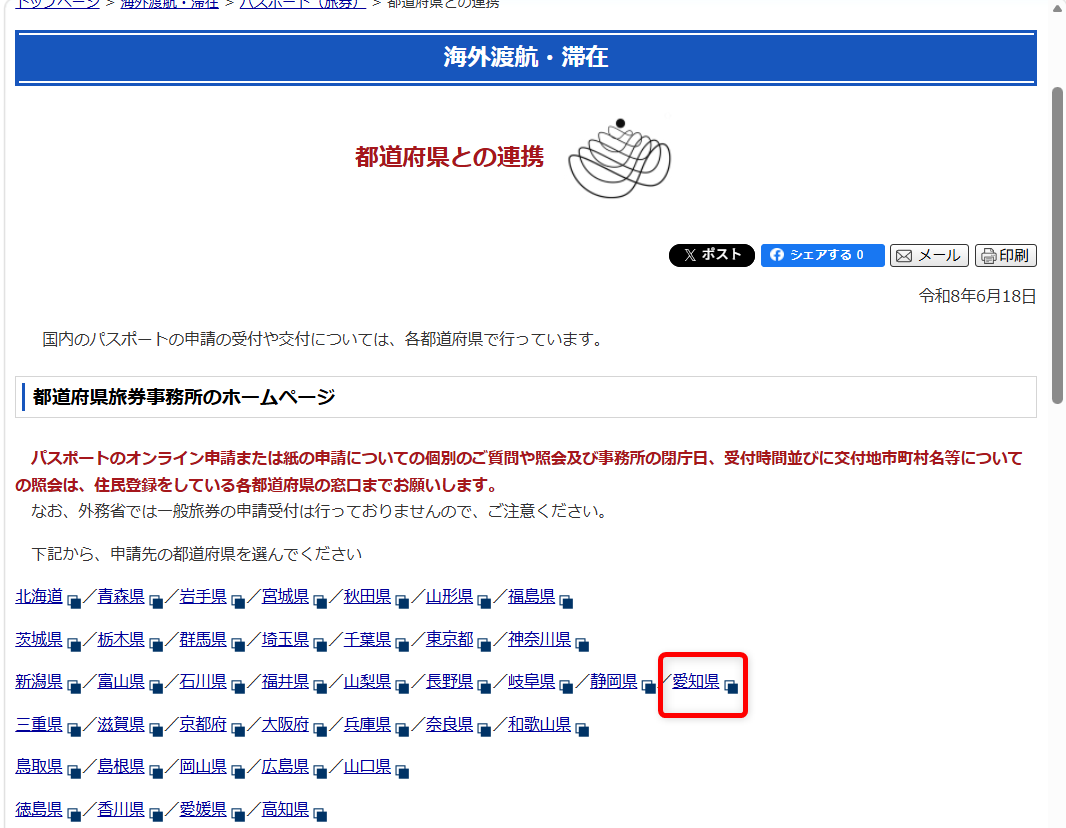1066x828 pixels.
Task: Visit the 山形県 link
Action: tap(449, 596)
